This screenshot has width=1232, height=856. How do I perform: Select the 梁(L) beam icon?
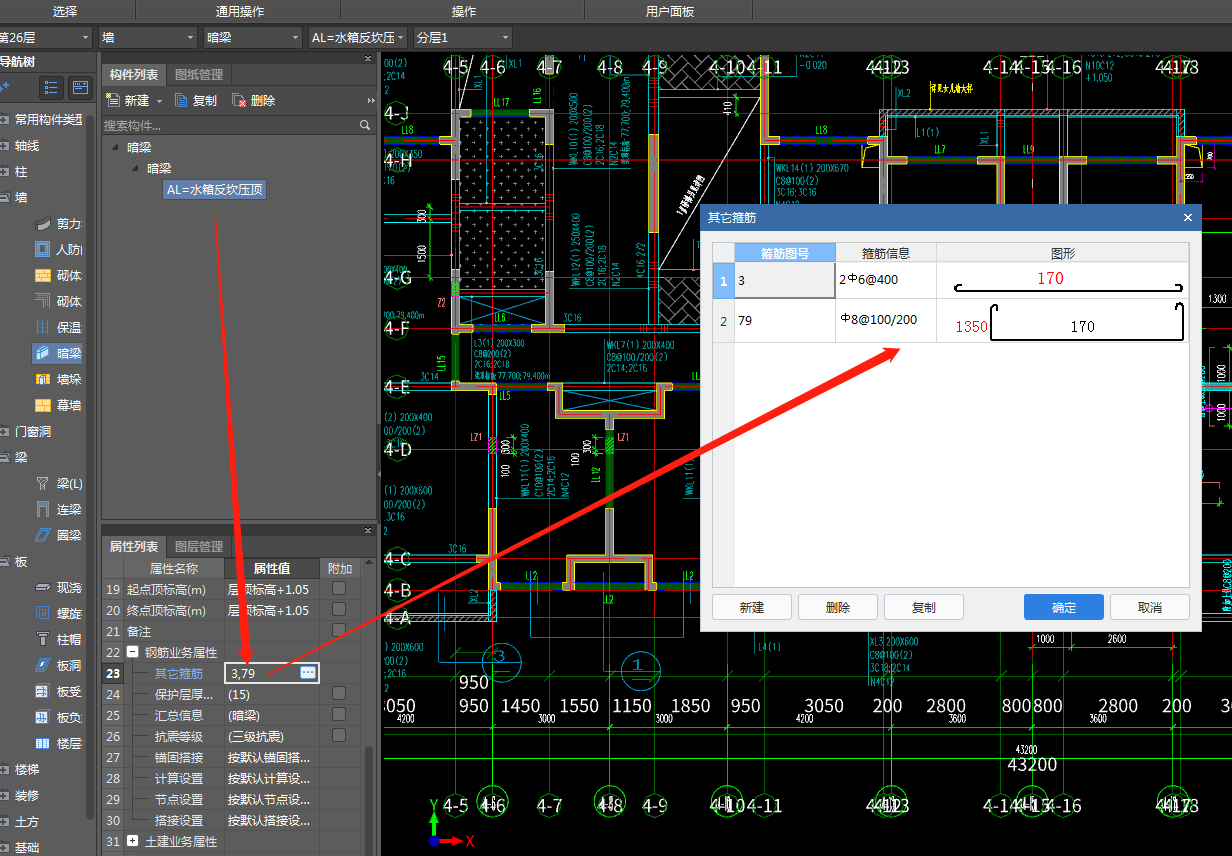pos(43,483)
